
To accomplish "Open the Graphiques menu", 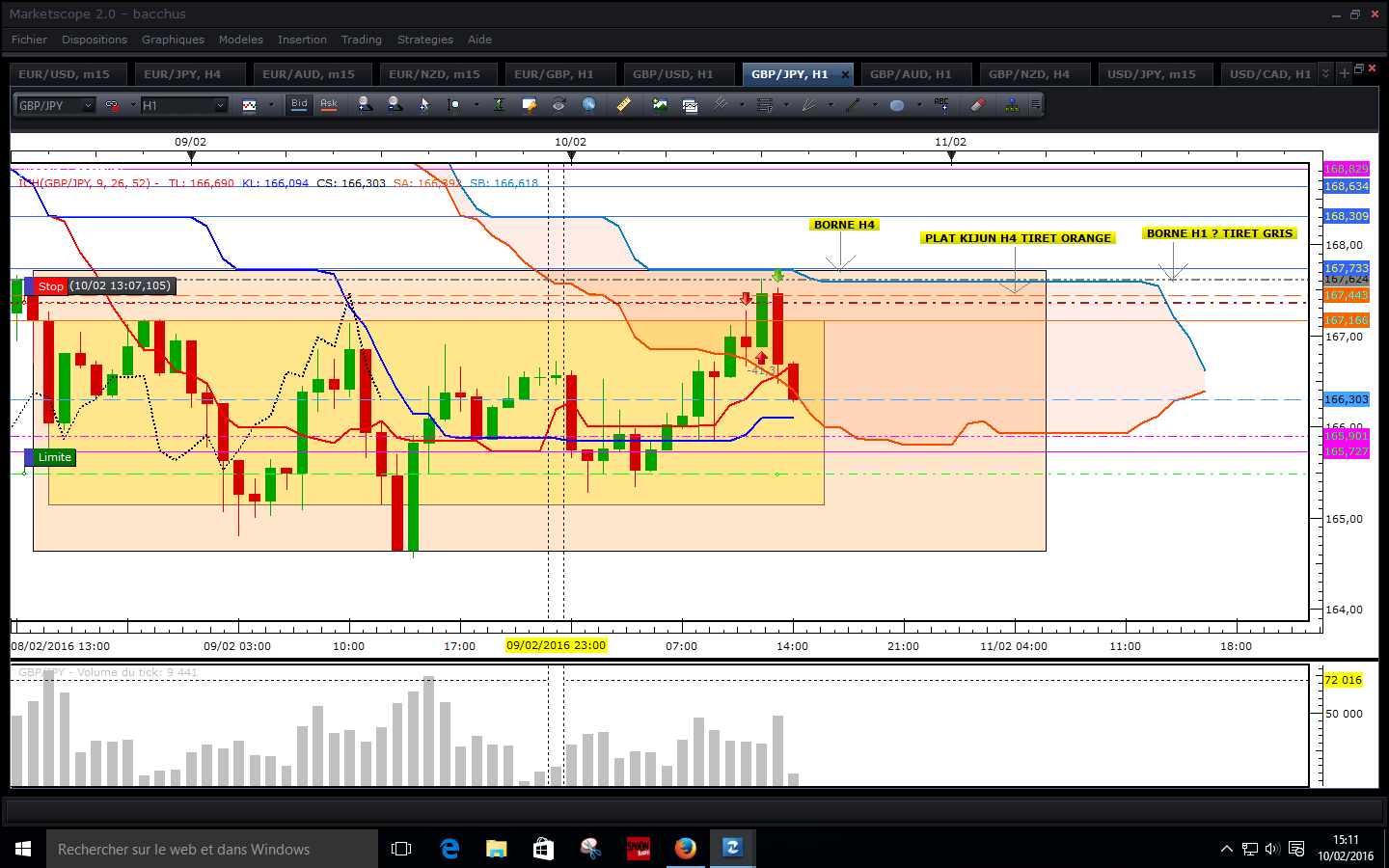I will pyautogui.click(x=173, y=40).
